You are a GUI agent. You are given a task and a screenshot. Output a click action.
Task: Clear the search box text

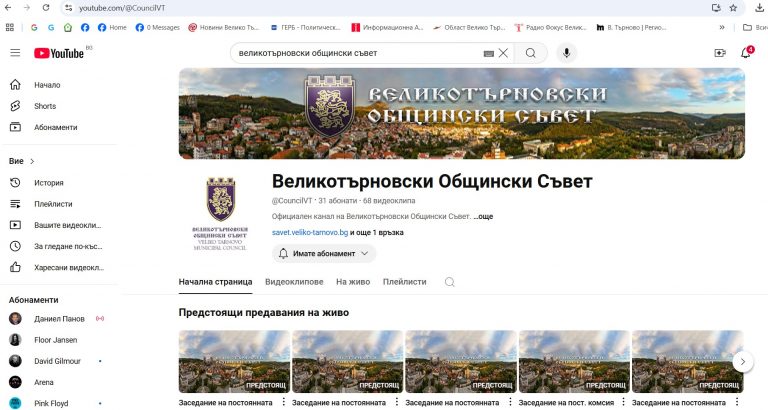pos(503,53)
